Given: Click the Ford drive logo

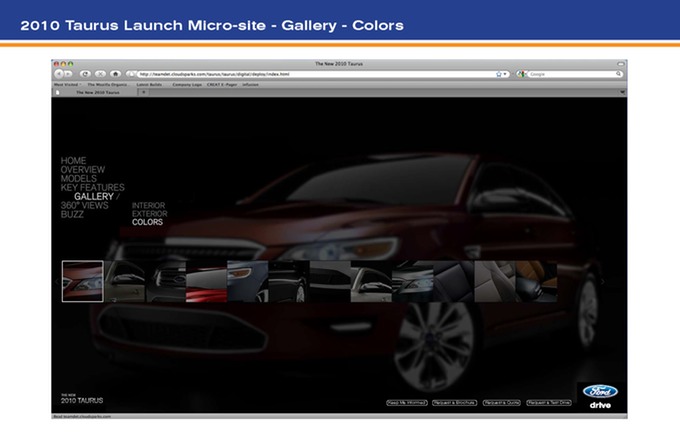Looking at the screenshot, I should click(600, 397).
